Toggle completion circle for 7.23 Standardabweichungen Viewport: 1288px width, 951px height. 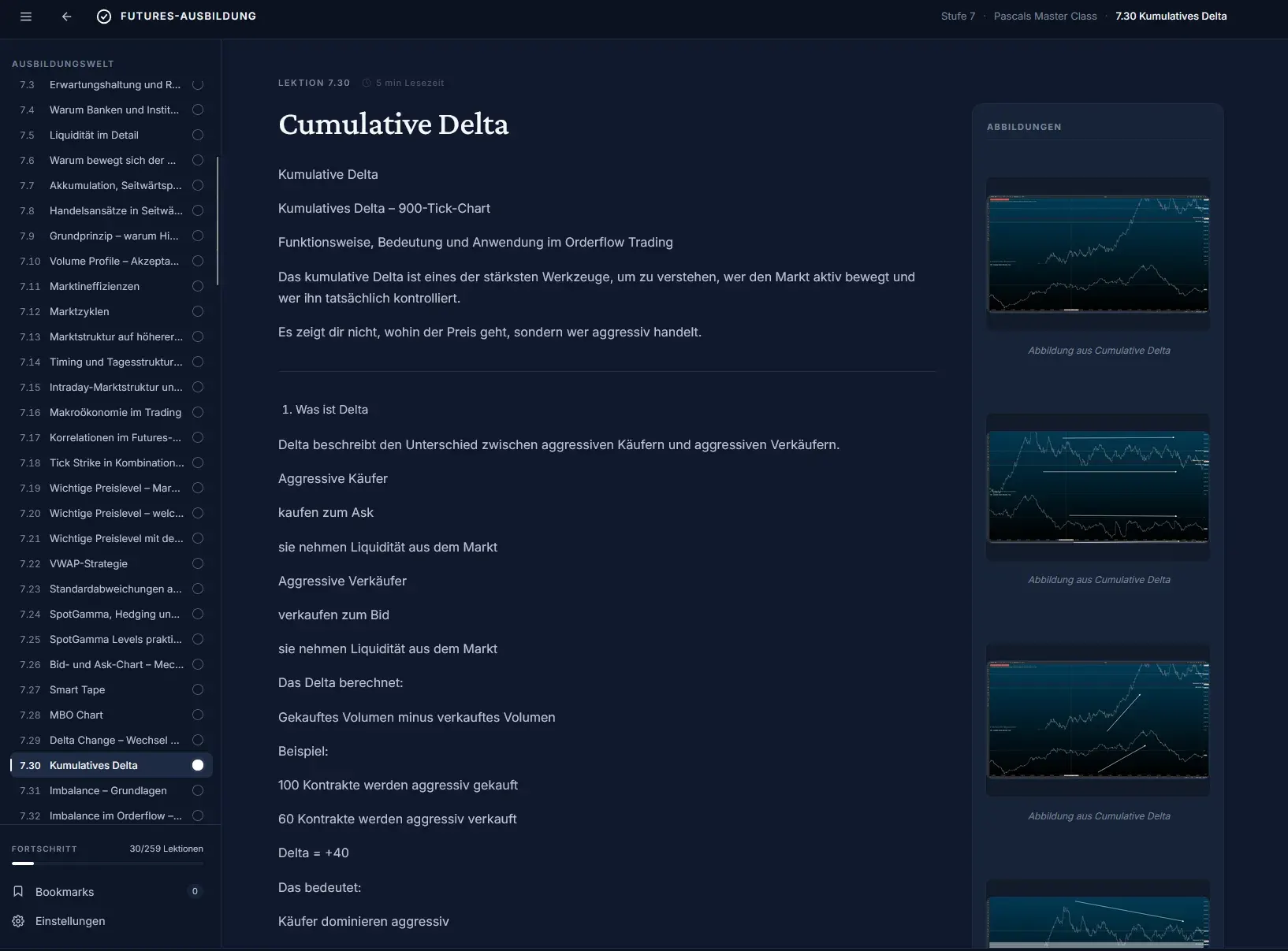point(198,589)
